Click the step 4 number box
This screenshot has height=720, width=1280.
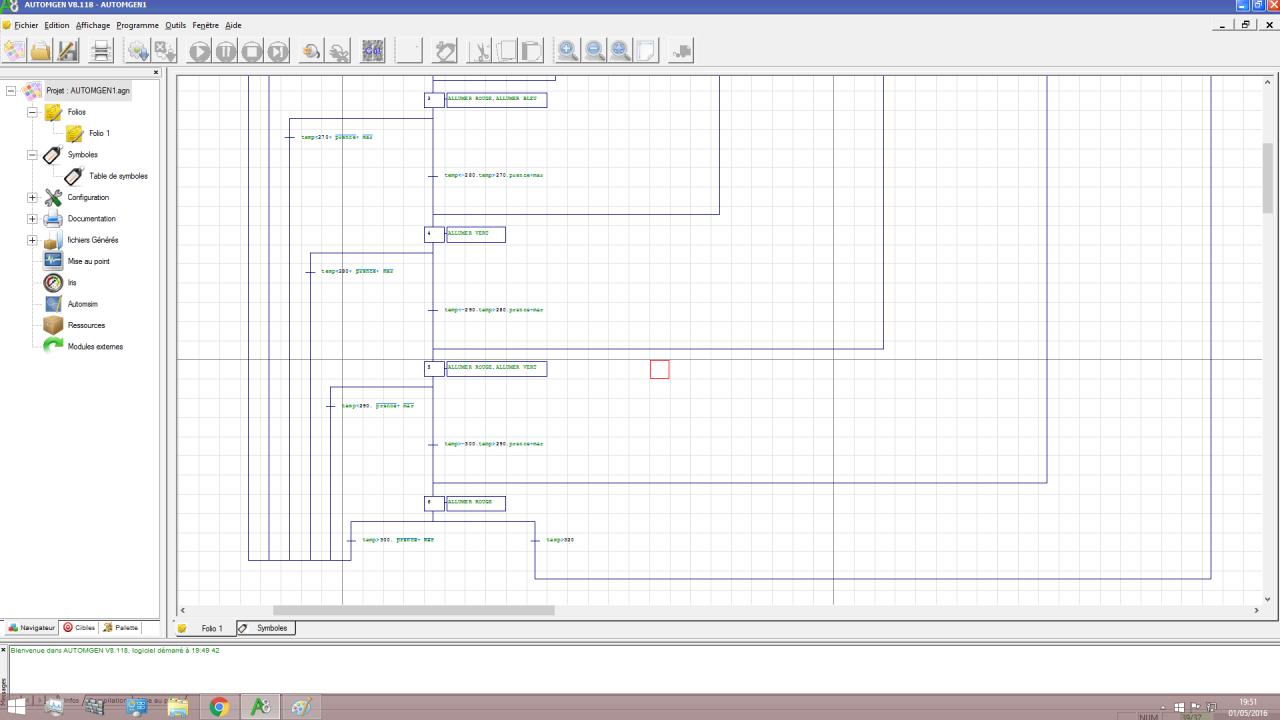434,234
